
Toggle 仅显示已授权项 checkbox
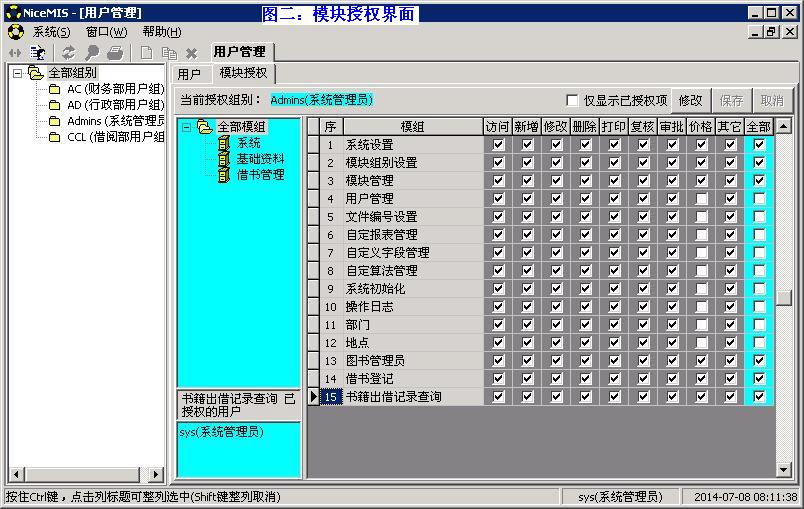tap(572, 100)
